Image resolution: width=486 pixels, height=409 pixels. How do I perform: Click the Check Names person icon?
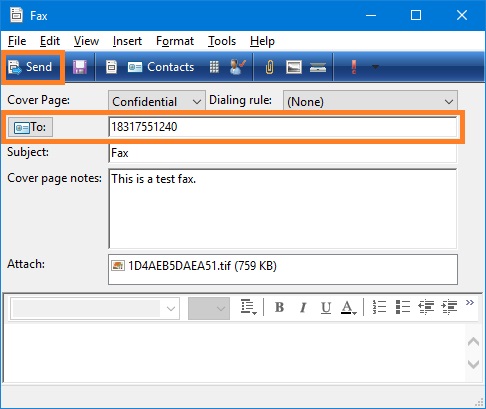click(238, 67)
